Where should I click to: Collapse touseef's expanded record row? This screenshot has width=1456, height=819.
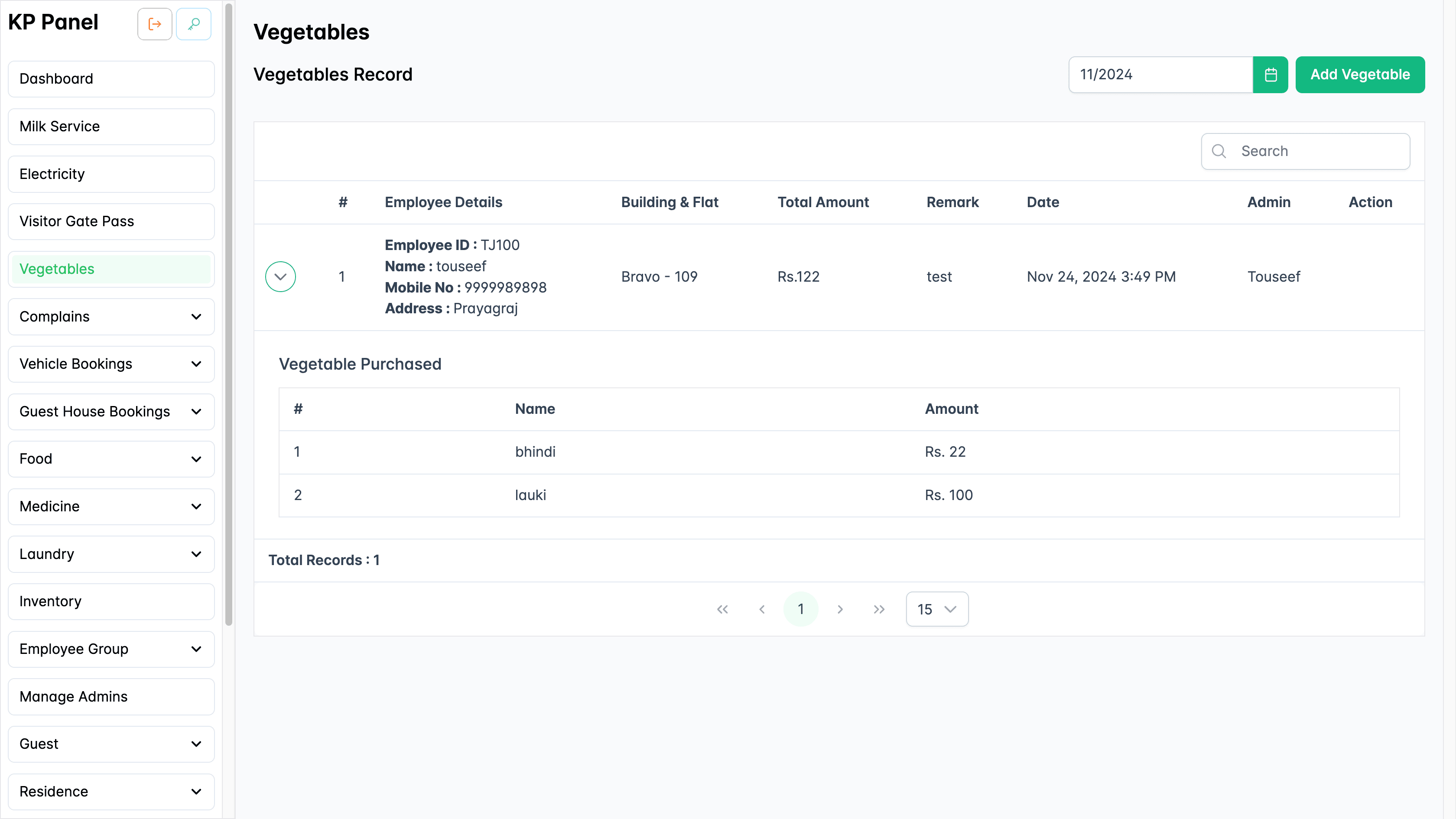pyautogui.click(x=280, y=276)
